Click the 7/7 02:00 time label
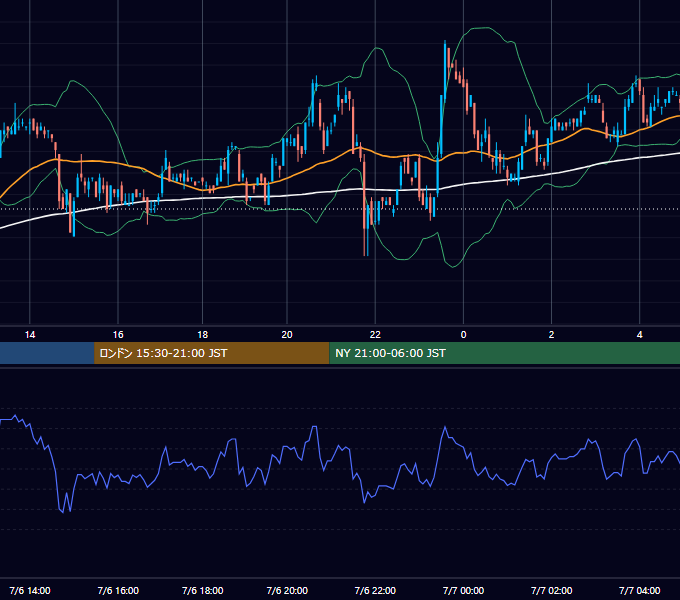The image size is (680, 600). pyautogui.click(x=551, y=590)
